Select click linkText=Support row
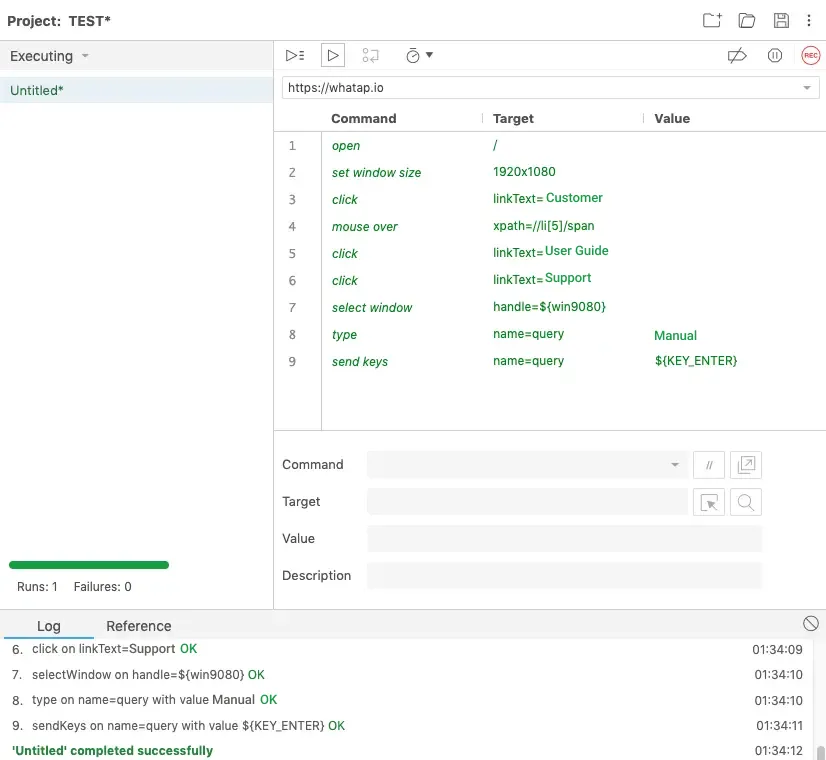This screenshot has width=826, height=760. 549,280
